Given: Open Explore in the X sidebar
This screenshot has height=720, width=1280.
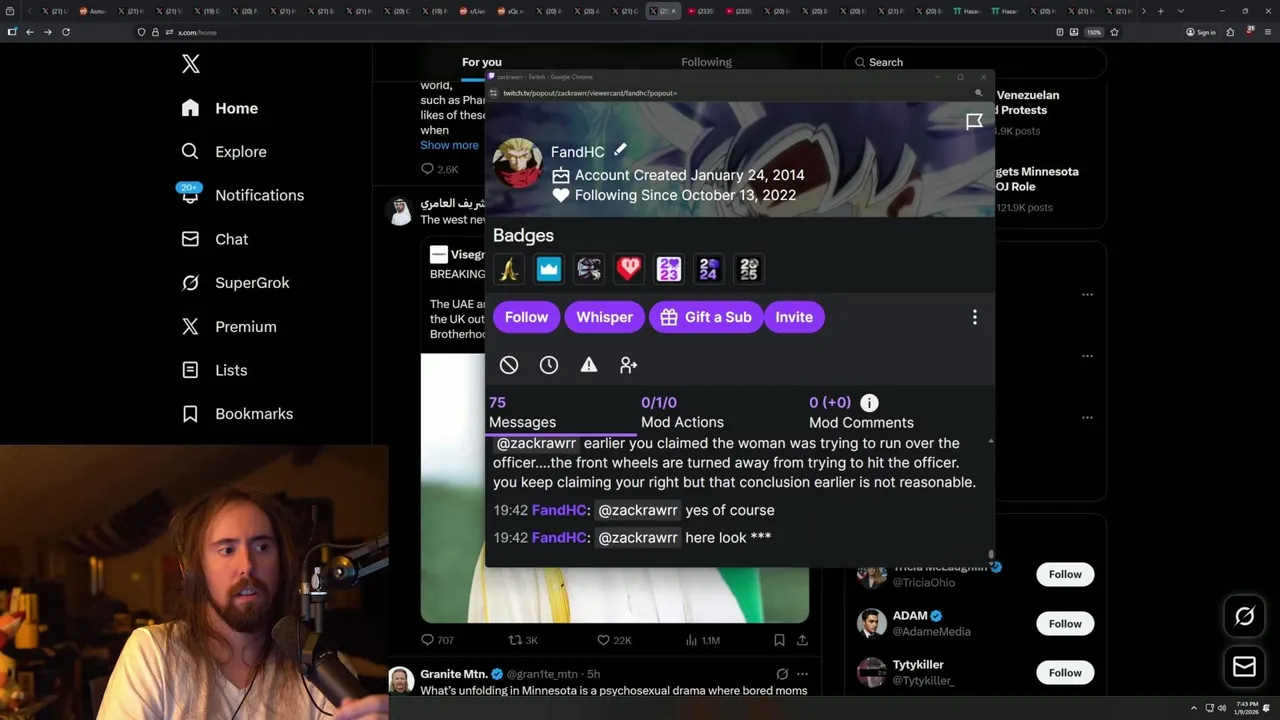Looking at the screenshot, I should [224, 152].
